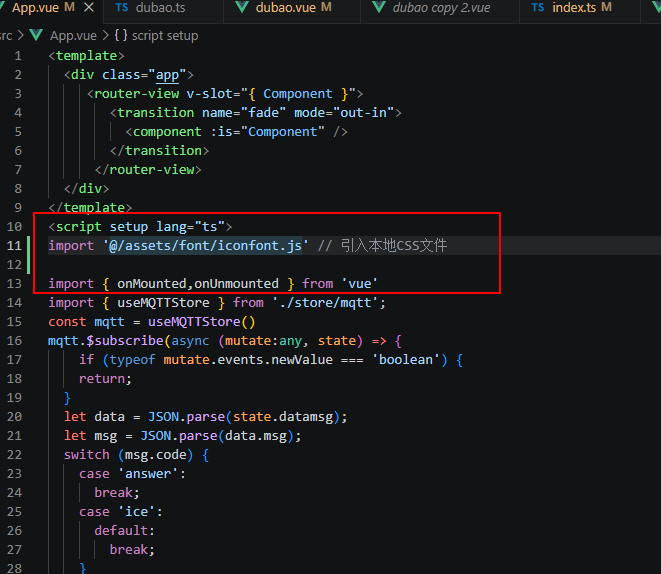The width and height of the screenshot is (661, 574).
Task: Click the '@/assets/font/iconfont.js' import path
Action: tap(206, 246)
